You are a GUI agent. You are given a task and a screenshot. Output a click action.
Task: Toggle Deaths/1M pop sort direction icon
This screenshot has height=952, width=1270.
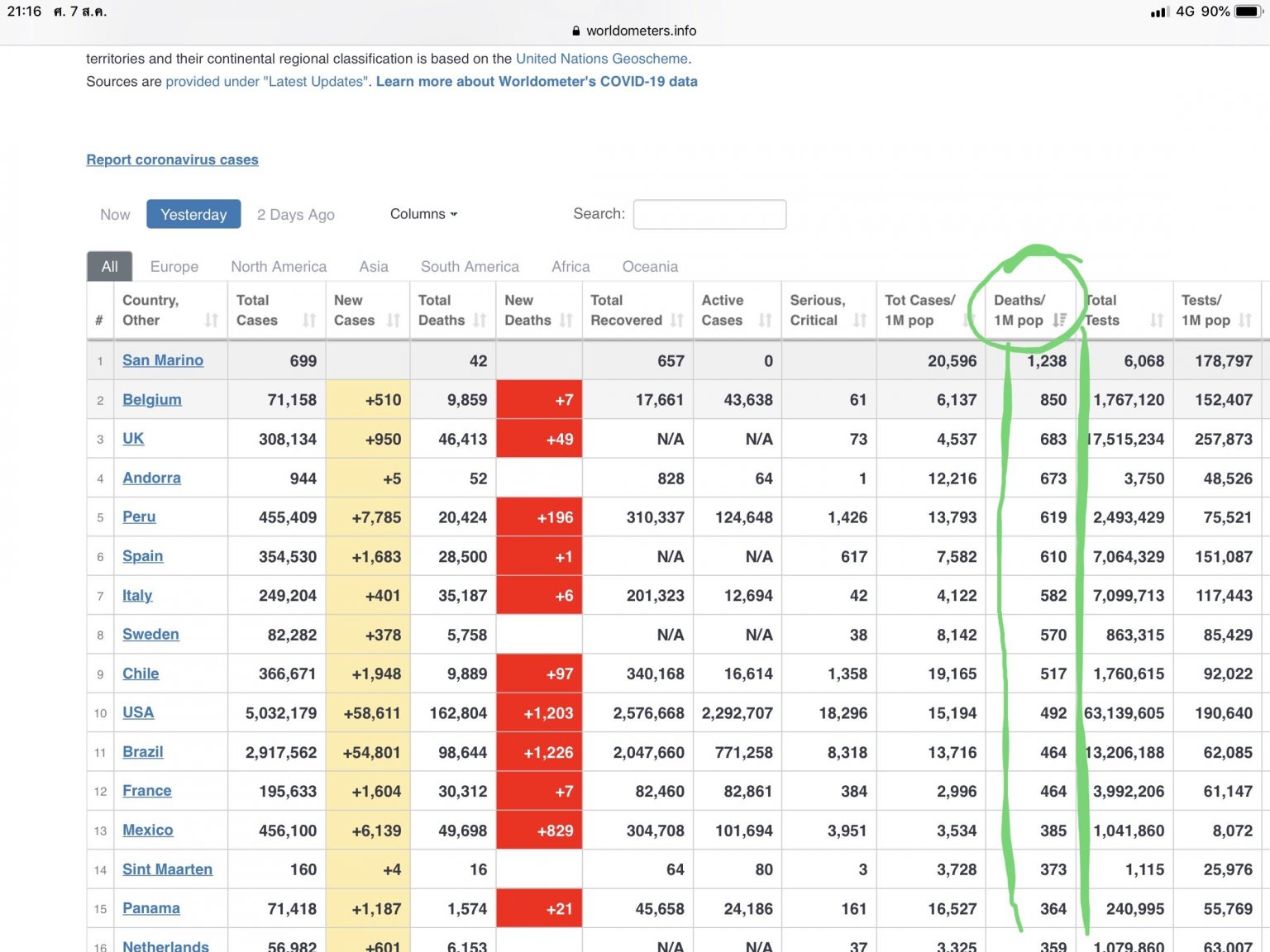coord(1060,321)
